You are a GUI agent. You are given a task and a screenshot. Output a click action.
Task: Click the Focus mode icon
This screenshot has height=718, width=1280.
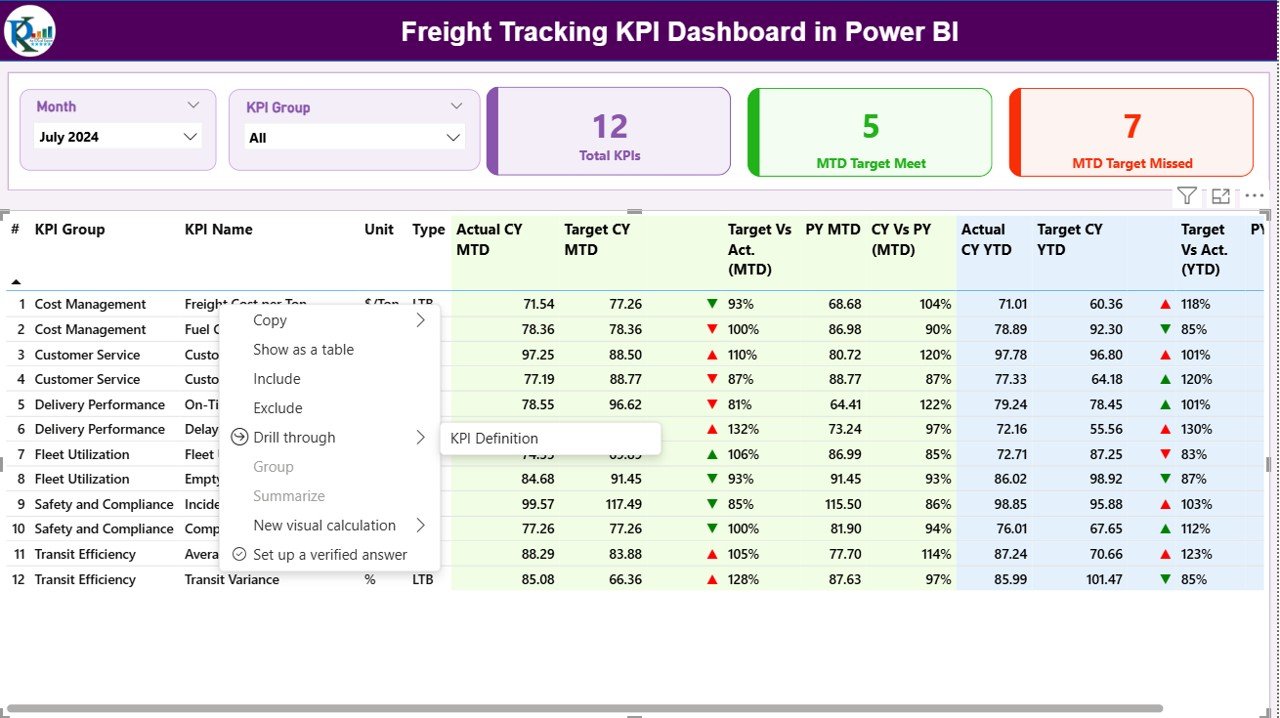1221,196
